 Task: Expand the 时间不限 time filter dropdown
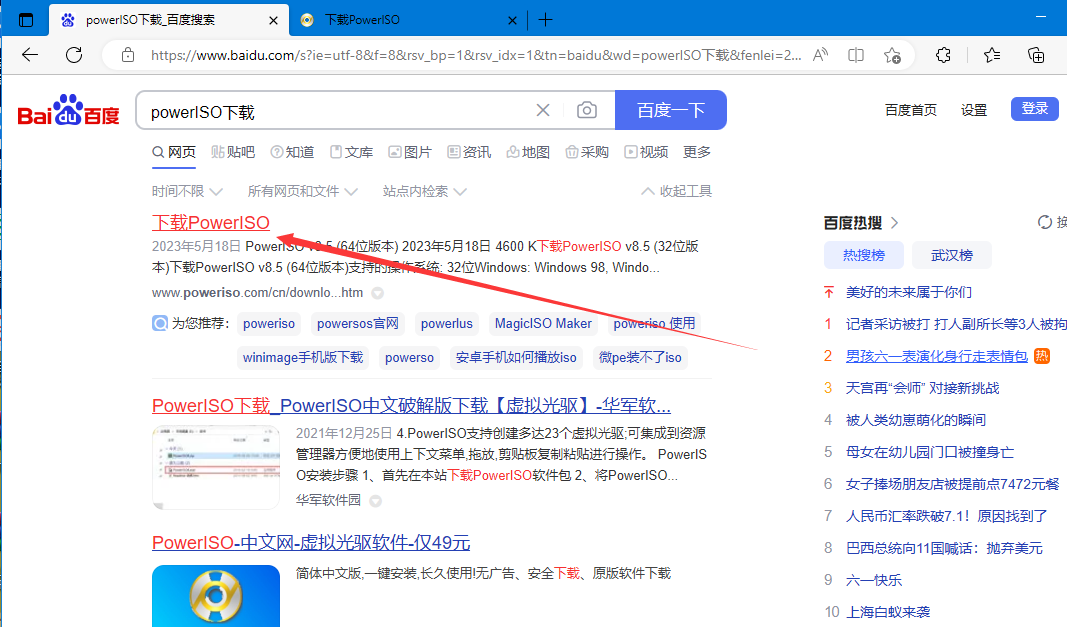click(187, 191)
